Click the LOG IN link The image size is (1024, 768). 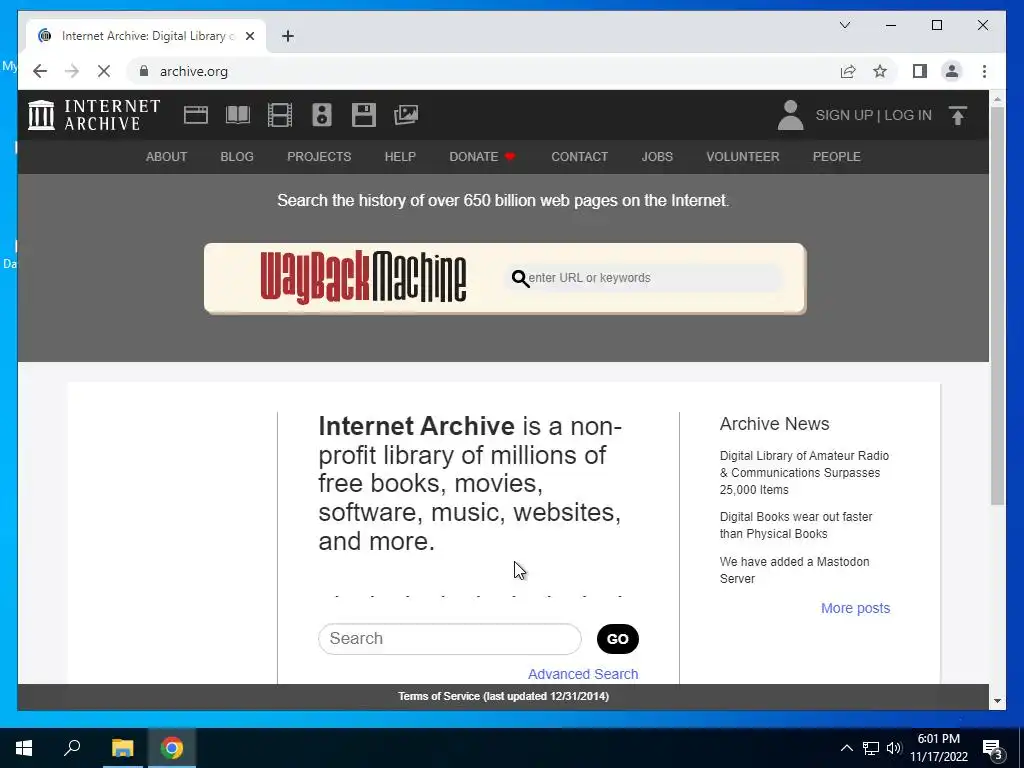click(x=908, y=115)
